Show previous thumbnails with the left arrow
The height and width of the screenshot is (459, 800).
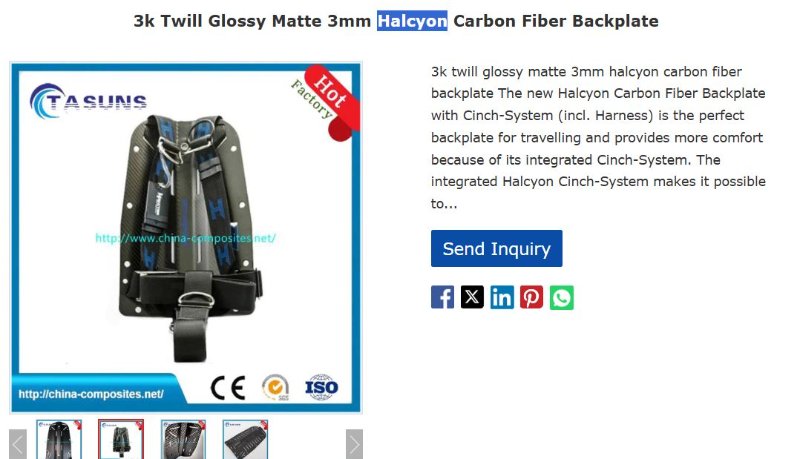18,444
